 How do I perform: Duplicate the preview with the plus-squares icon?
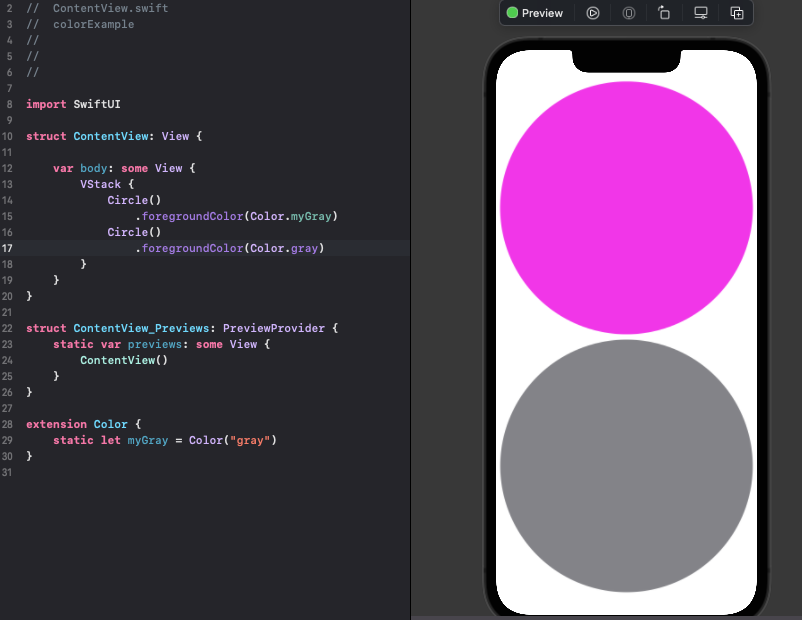point(737,13)
